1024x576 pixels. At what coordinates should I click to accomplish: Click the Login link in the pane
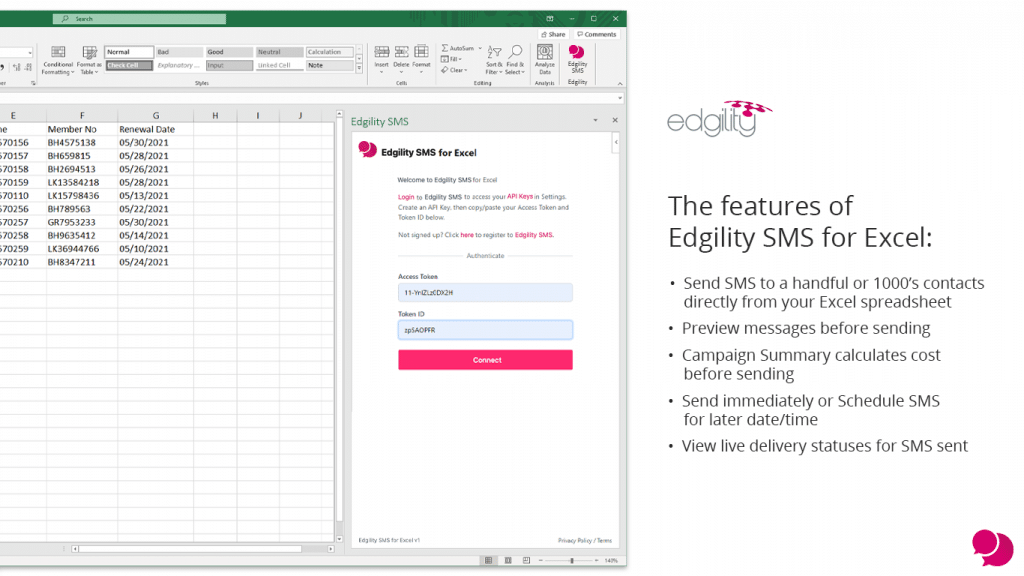click(x=405, y=197)
